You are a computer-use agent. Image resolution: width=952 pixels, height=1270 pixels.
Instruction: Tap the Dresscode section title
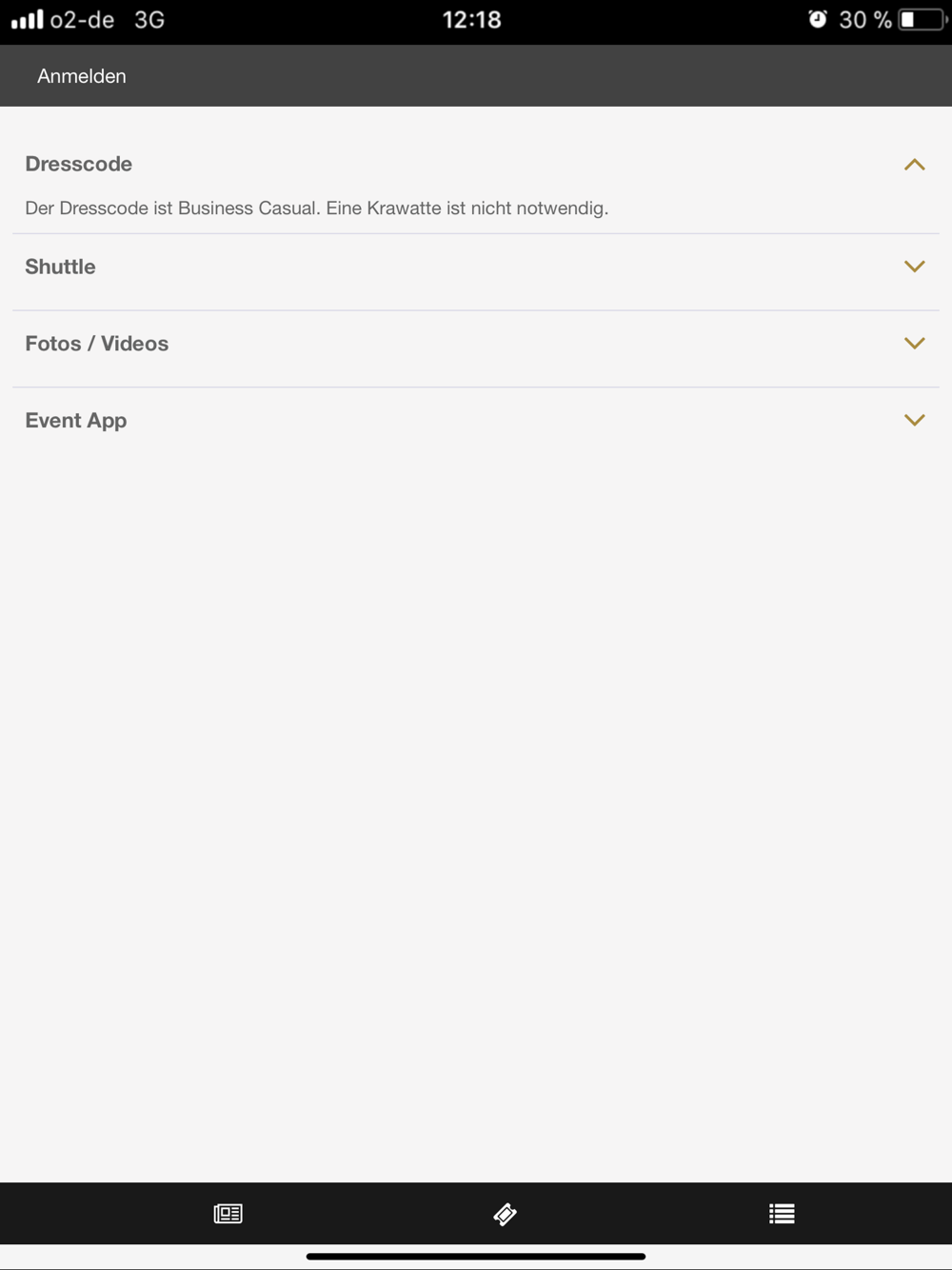tap(79, 164)
